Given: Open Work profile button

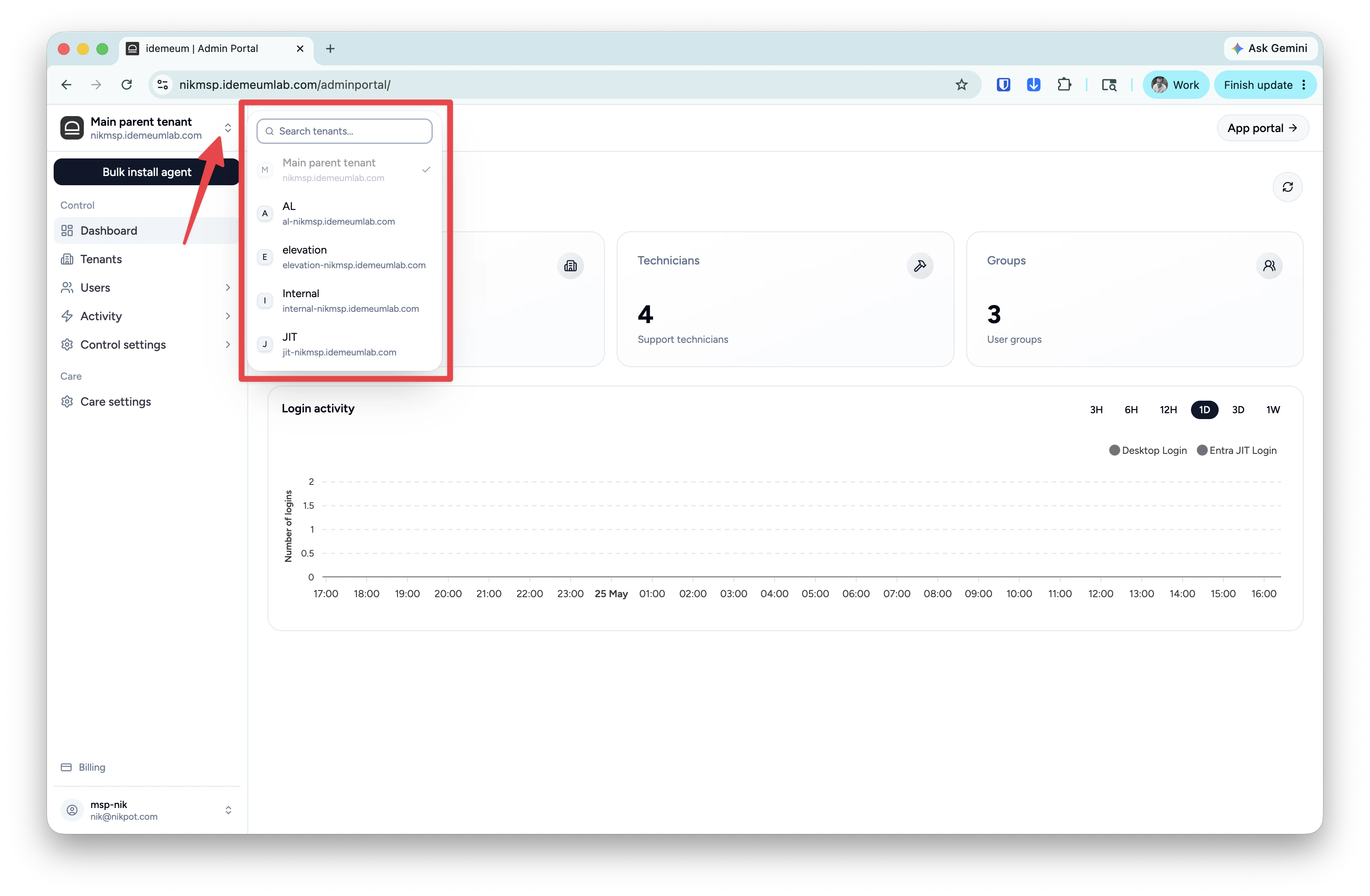Looking at the screenshot, I should coord(1175,85).
